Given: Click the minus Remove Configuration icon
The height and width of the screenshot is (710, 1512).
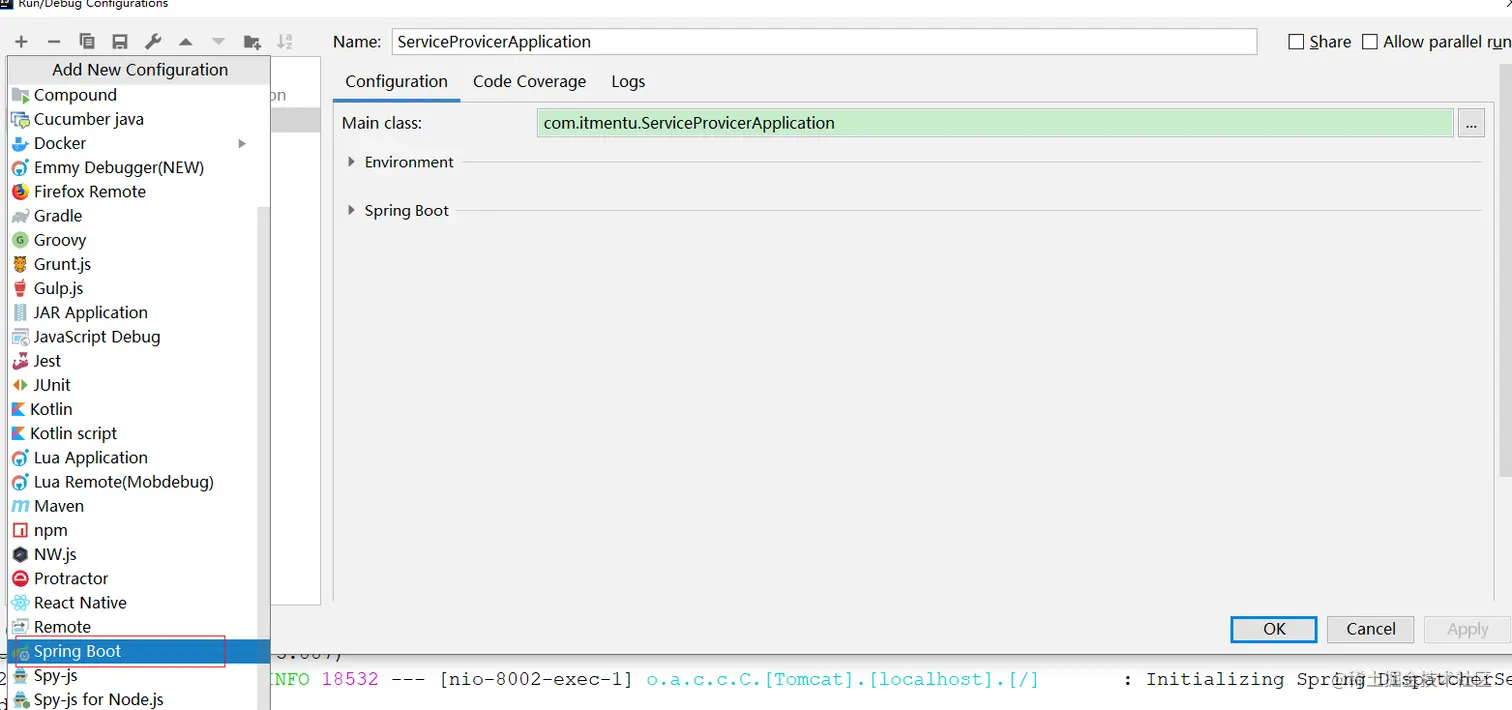Looking at the screenshot, I should click(54, 41).
